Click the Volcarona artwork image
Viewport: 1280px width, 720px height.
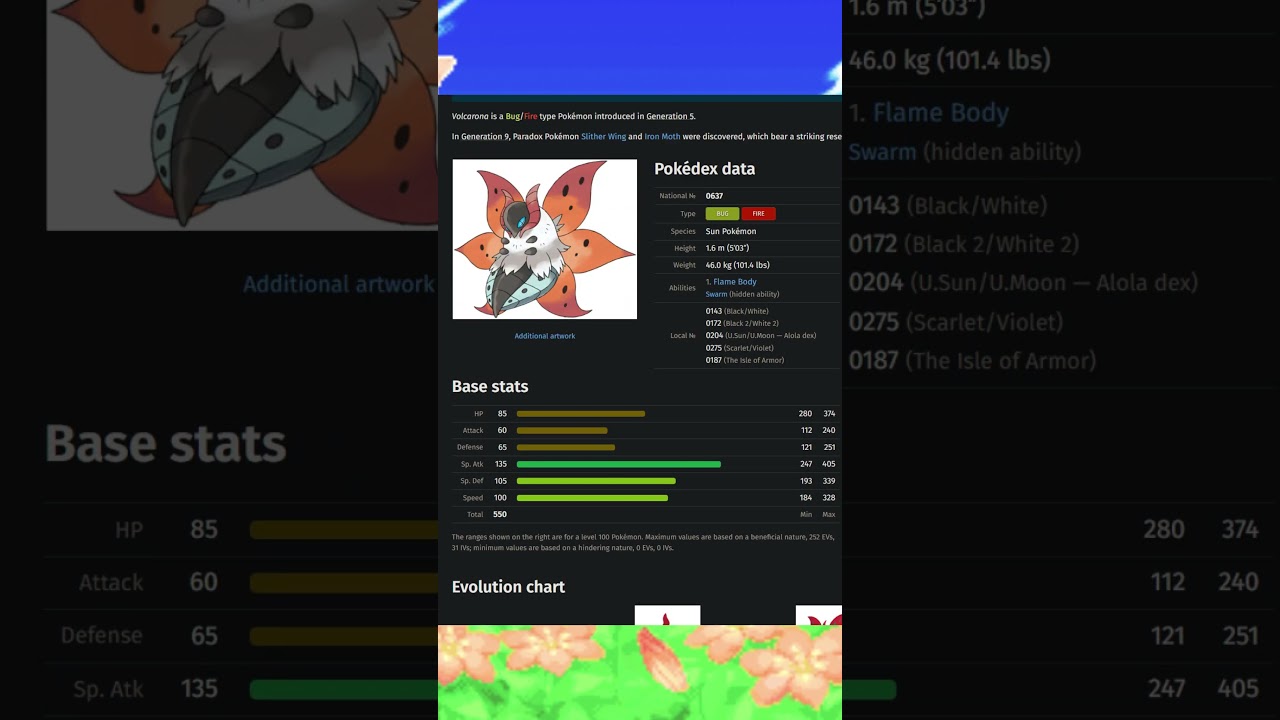pyautogui.click(x=545, y=240)
